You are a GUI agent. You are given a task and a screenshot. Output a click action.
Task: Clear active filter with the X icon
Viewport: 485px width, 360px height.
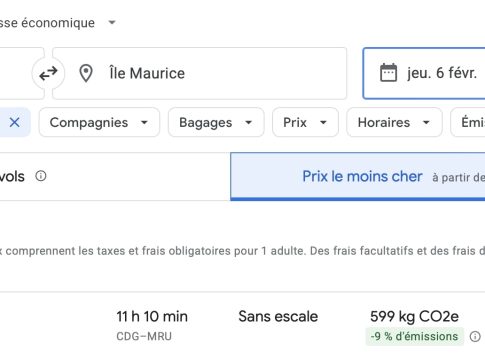[x=14, y=122]
